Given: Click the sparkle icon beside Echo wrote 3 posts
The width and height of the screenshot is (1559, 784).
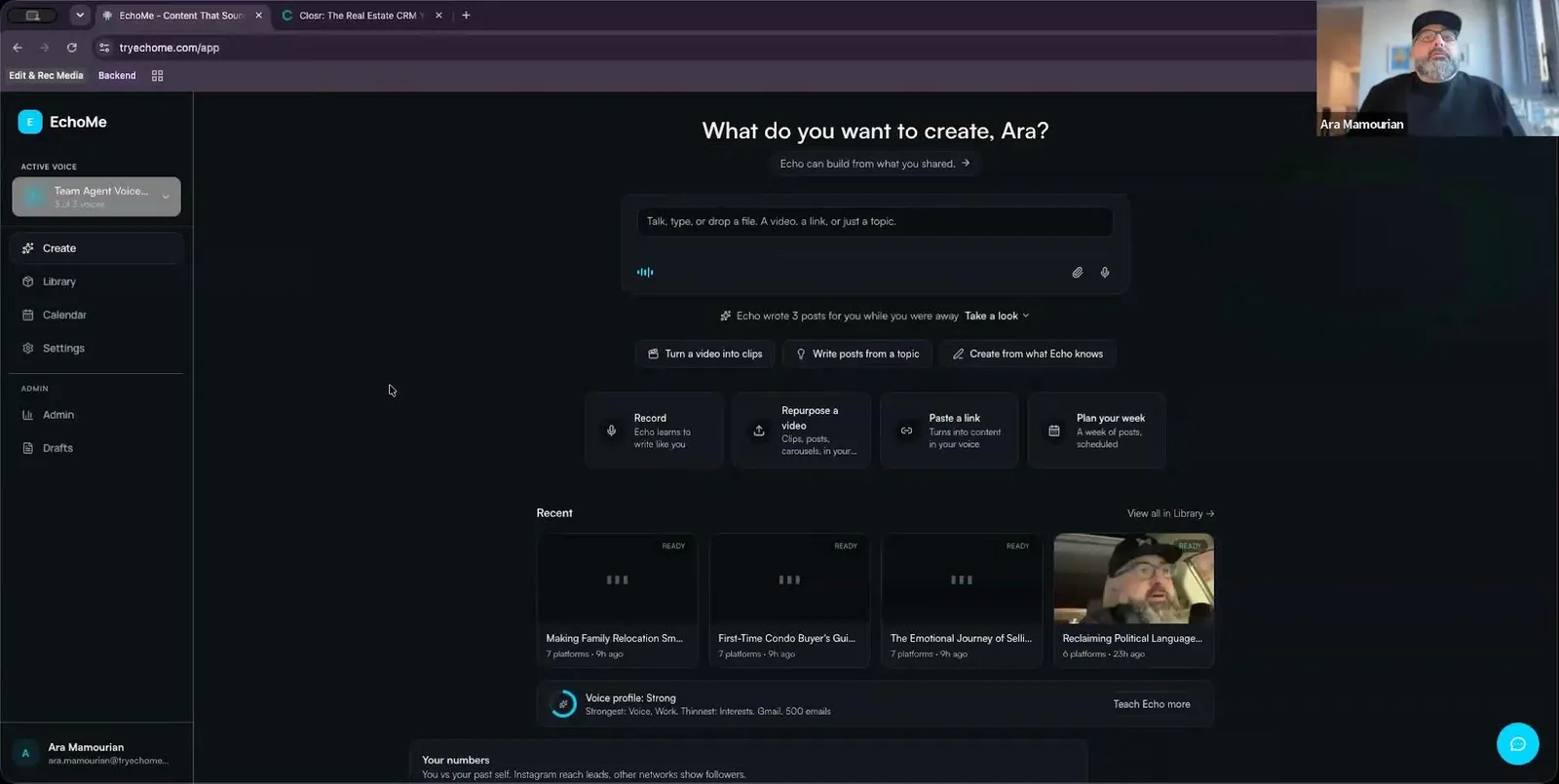Looking at the screenshot, I should tap(725, 316).
